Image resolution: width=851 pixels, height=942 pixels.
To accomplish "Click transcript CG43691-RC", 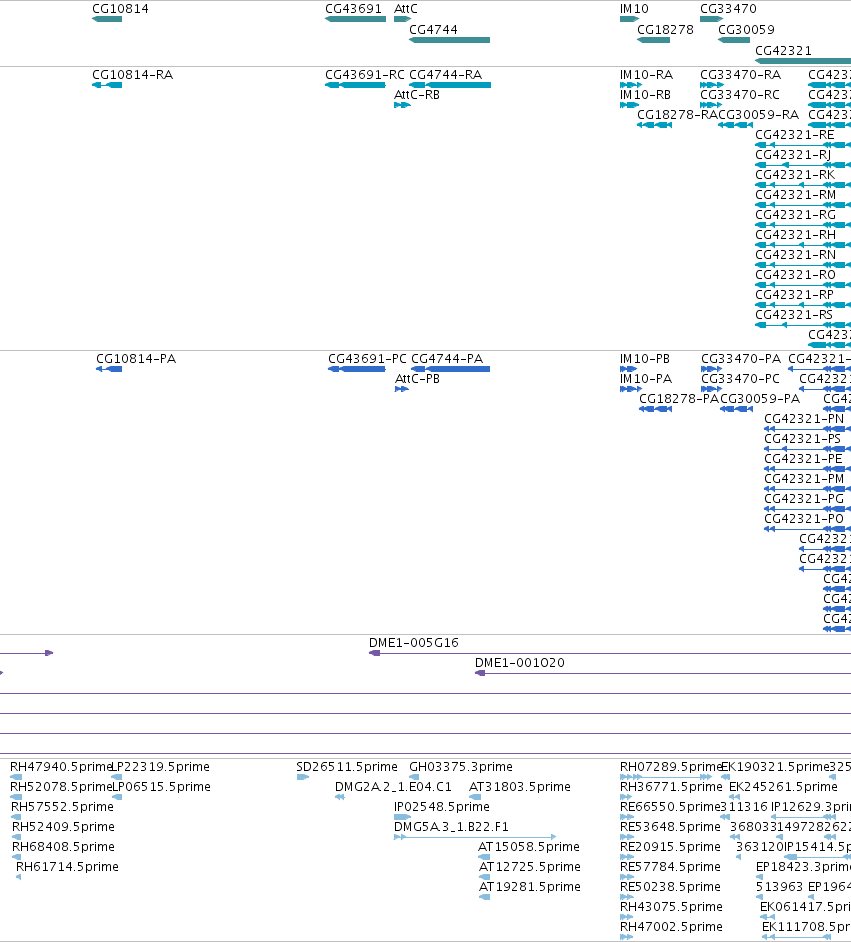I will pos(365,75).
